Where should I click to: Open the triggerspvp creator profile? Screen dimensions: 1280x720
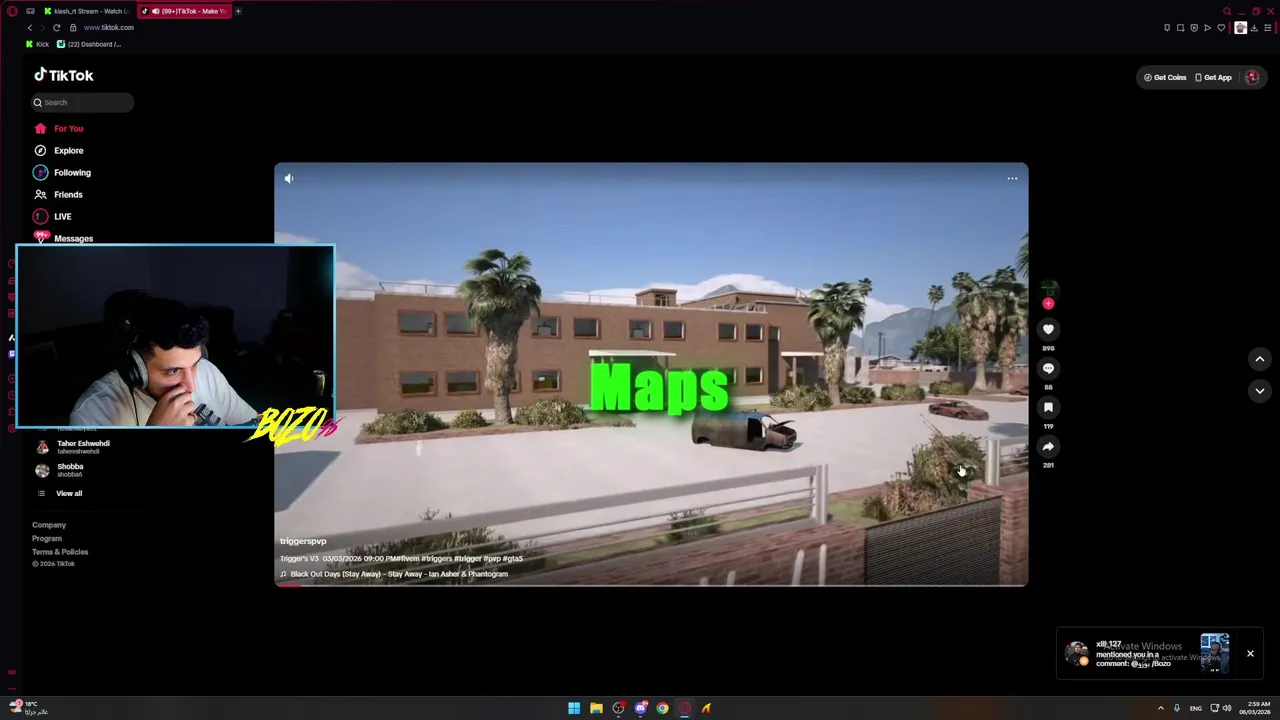[303, 541]
